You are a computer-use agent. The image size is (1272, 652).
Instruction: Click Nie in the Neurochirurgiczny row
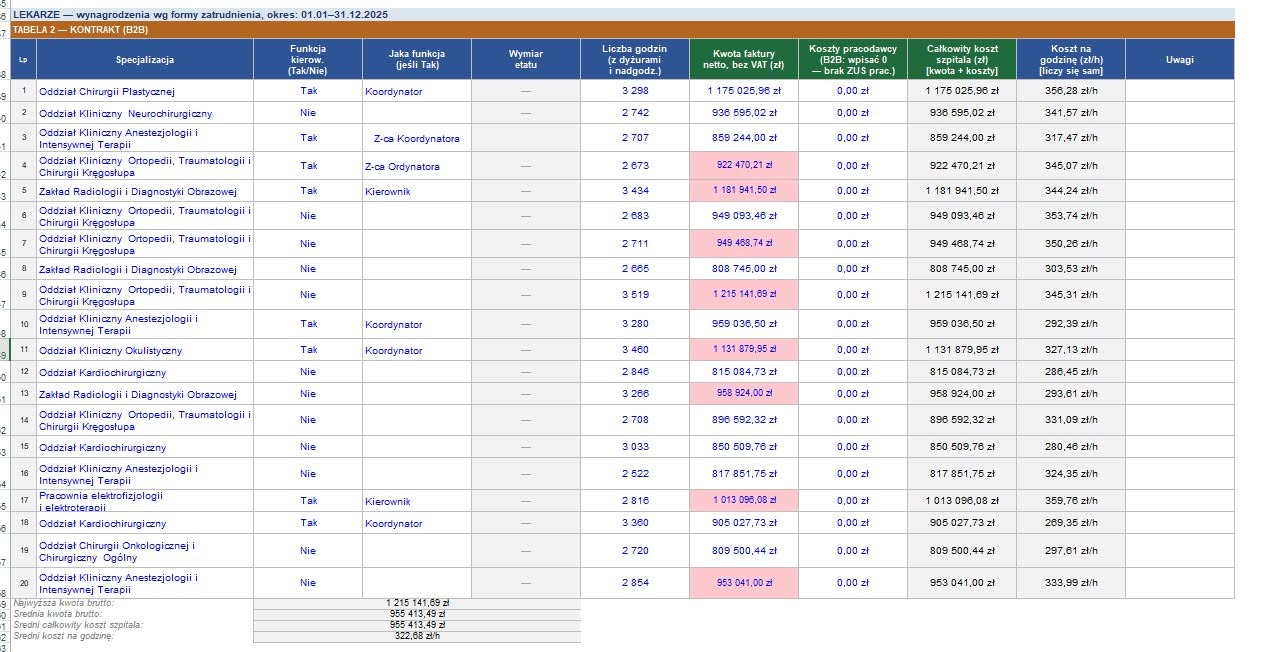tap(308, 113)
